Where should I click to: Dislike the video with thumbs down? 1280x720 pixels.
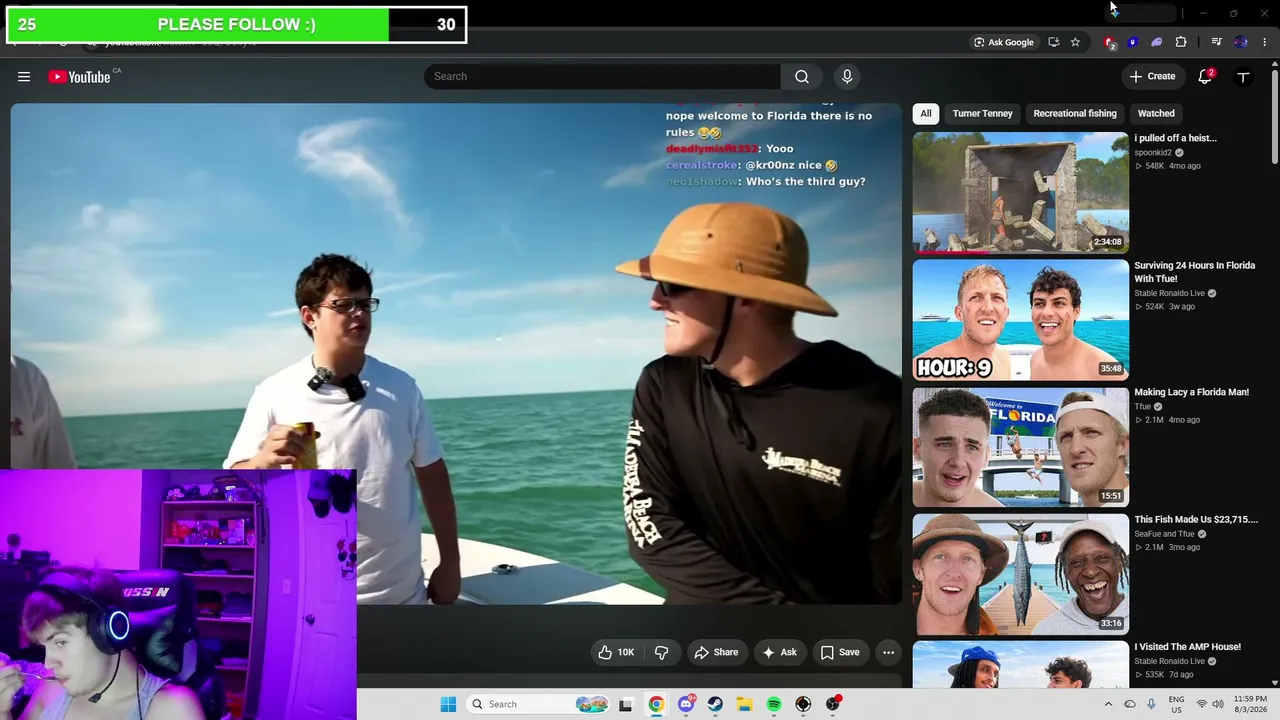pyautogui.click(x=661, y=653)
